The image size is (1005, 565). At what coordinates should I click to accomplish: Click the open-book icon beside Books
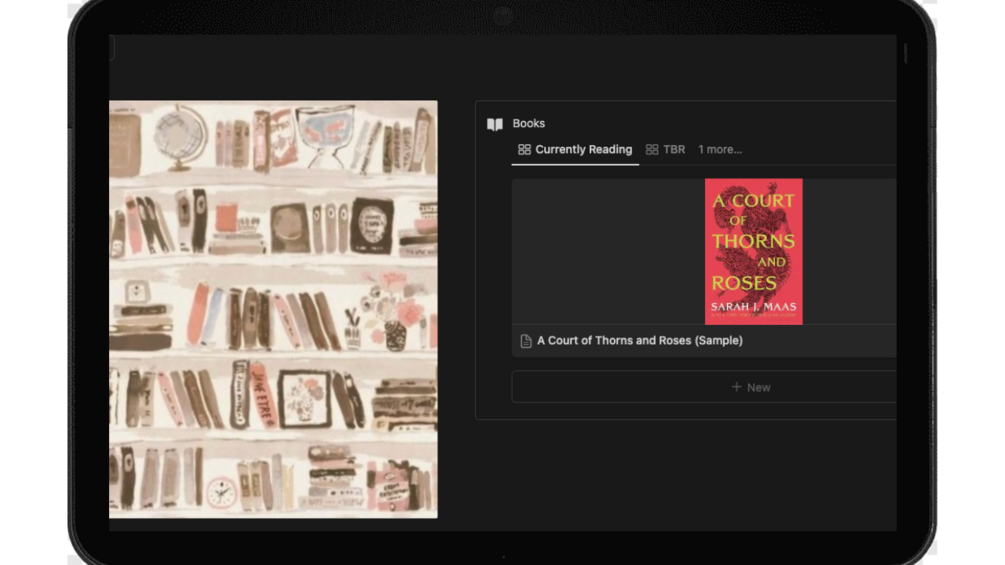tap(495, 124)
